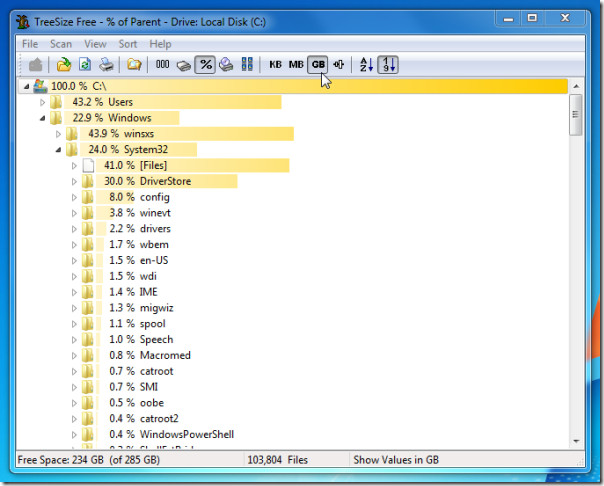Click the scrollbar down arrow
This screenshot has height=486, width=604.
point(576,441)
